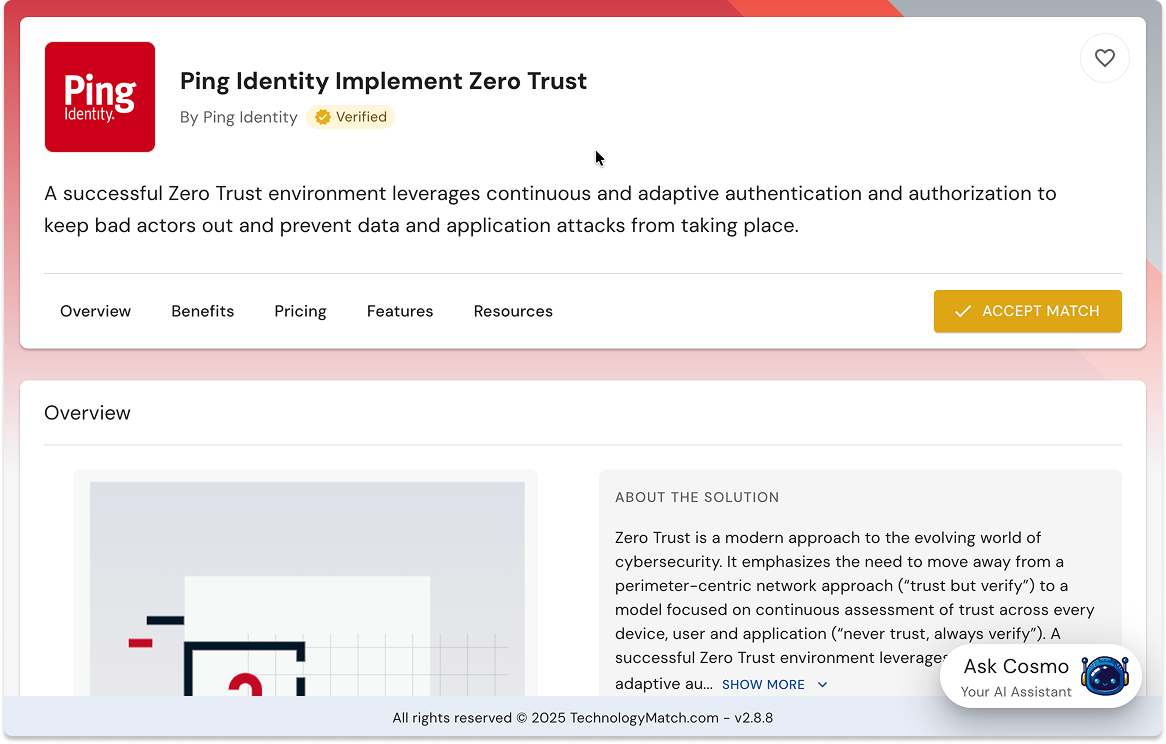The height and width of the screenshot is (744, 1166).
Task: Open the Pricing tab
Action: [300, 311]
